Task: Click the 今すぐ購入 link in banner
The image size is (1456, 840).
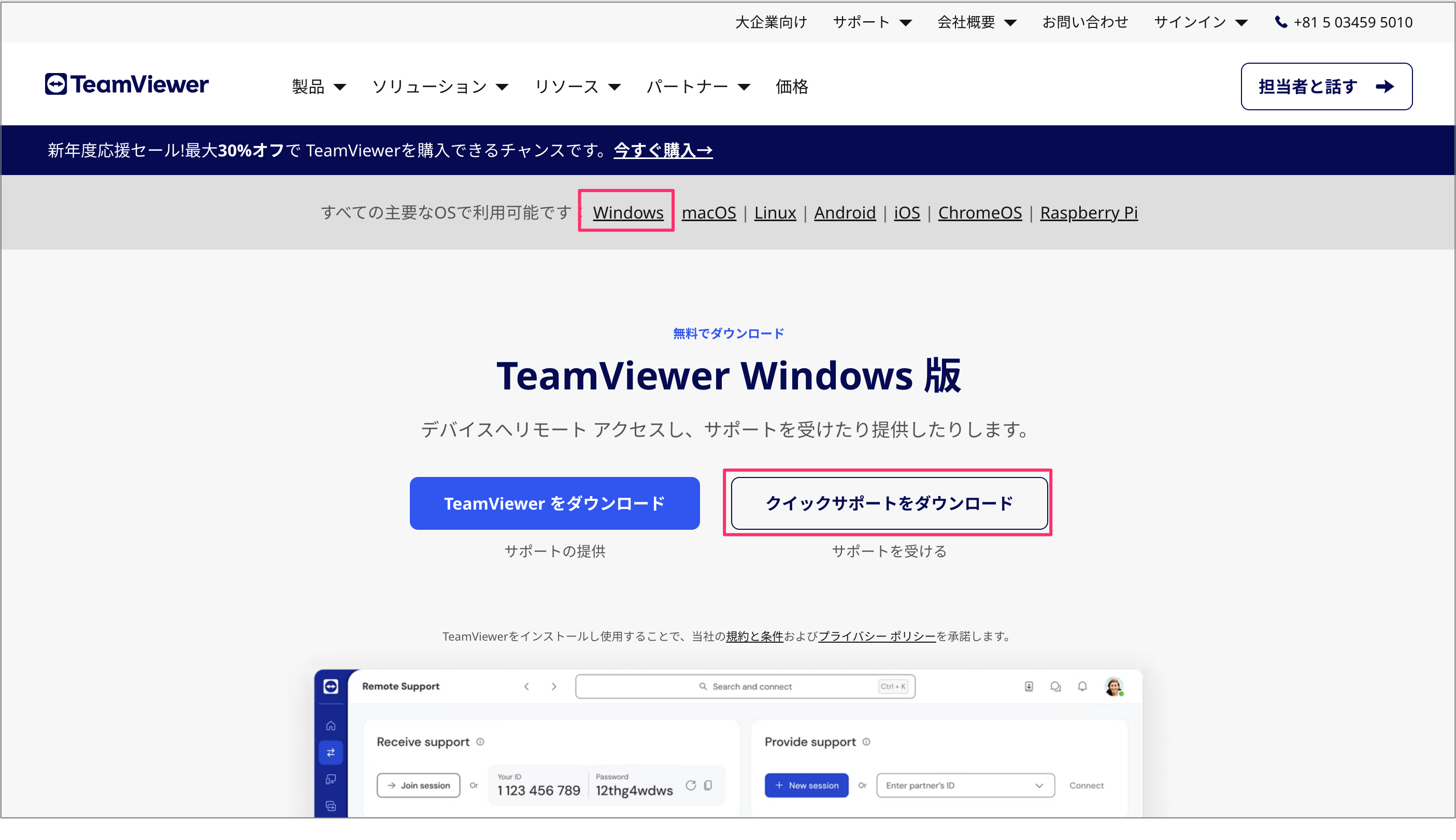Action: click(x=663, y=151)
